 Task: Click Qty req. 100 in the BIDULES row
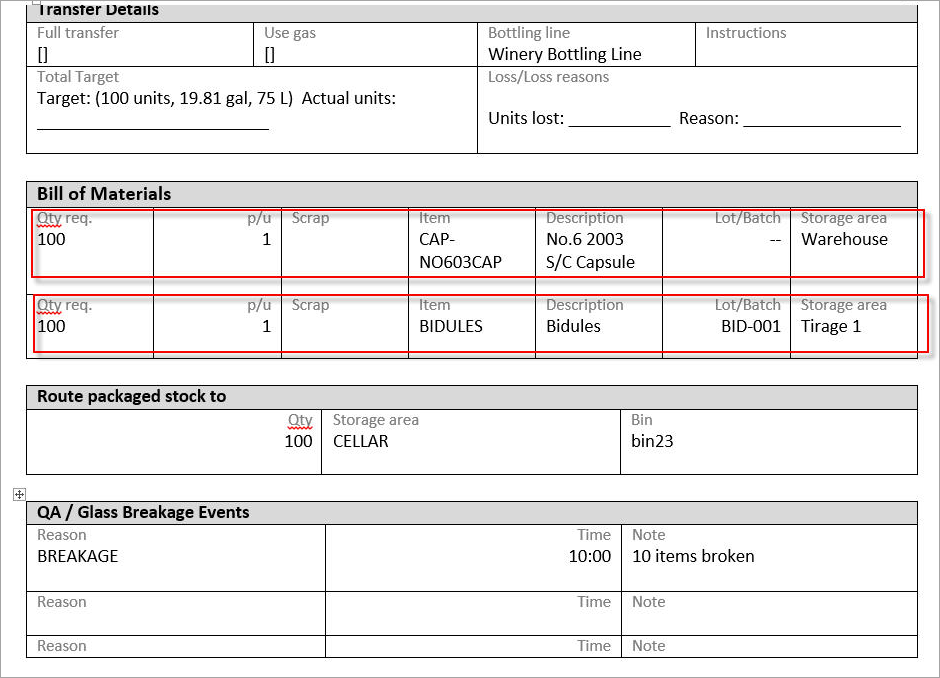tap(52, 326)
